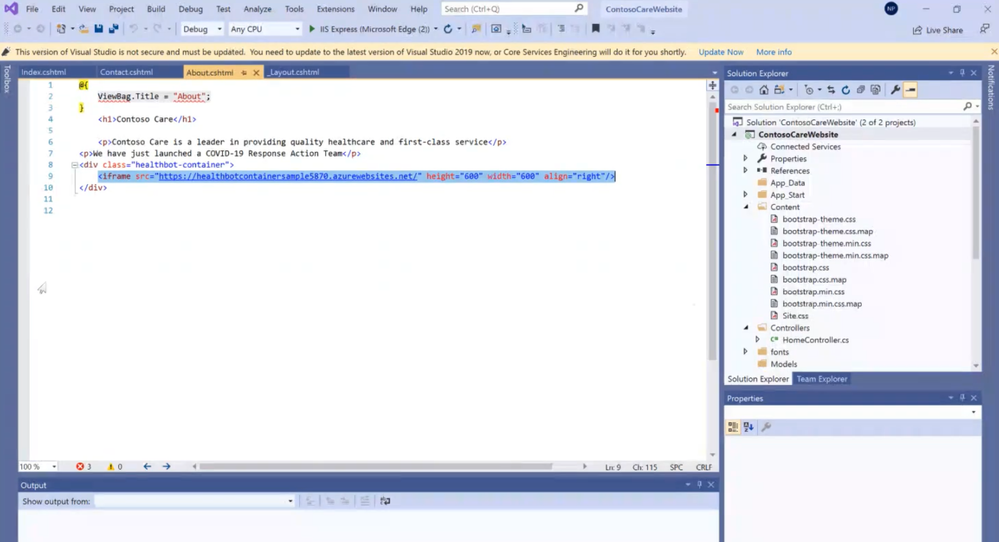
Task: Click Property Pages wrench in Properties panel
Action: pyautogui.click(x=766, y=427)
